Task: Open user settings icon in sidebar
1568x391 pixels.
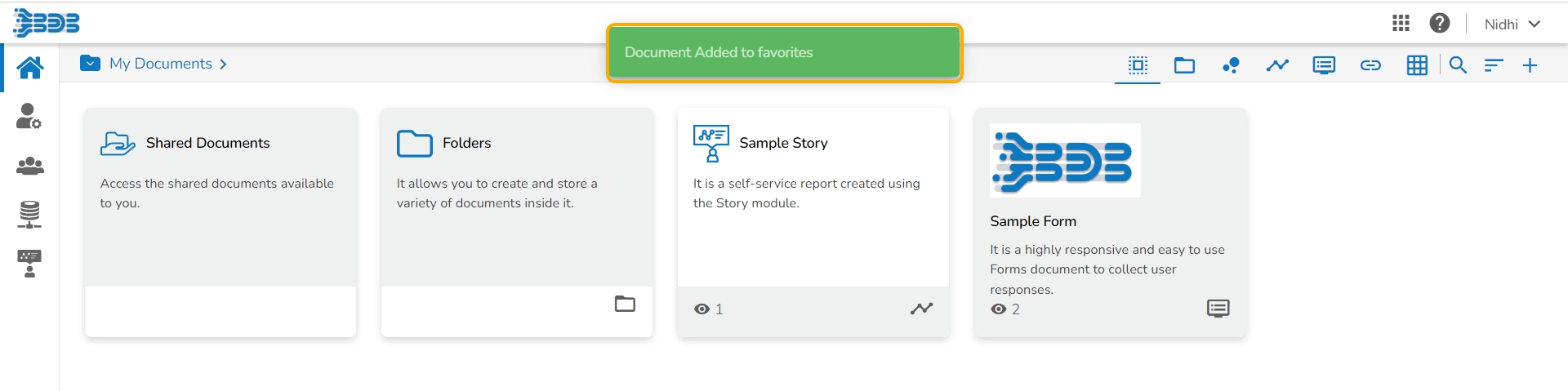Action: point(29,116)
